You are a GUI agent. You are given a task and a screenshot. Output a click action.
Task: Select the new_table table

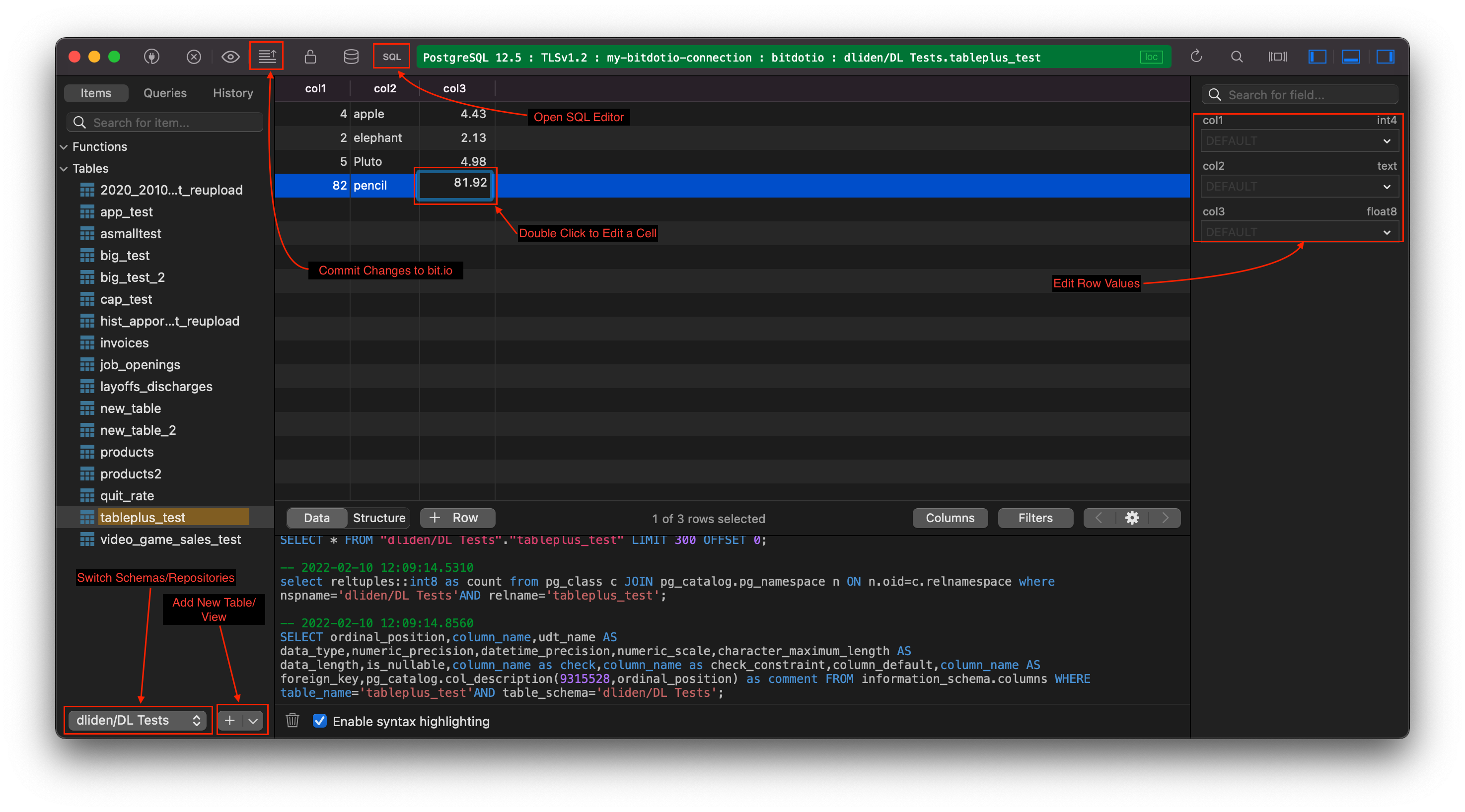tap(130, 408)
